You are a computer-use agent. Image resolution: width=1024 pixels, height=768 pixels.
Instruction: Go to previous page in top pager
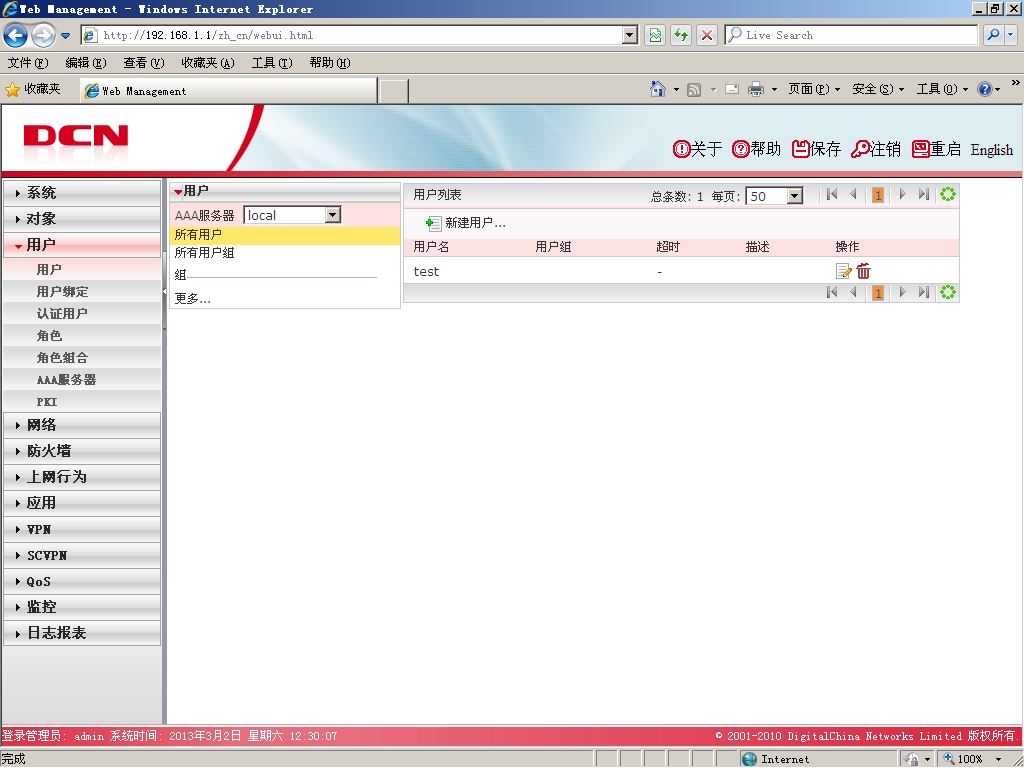(853, 194)
